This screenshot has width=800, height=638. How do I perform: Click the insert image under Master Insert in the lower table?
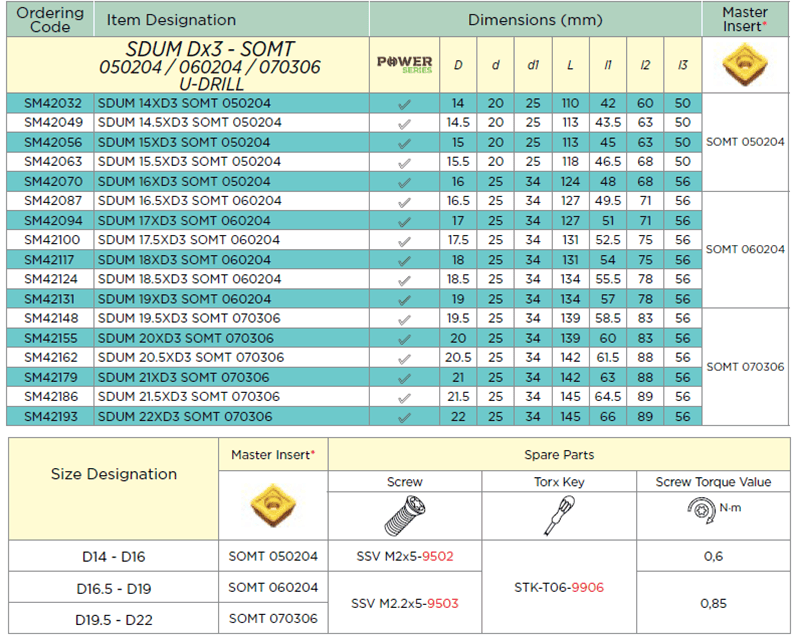tap(273, 505)
